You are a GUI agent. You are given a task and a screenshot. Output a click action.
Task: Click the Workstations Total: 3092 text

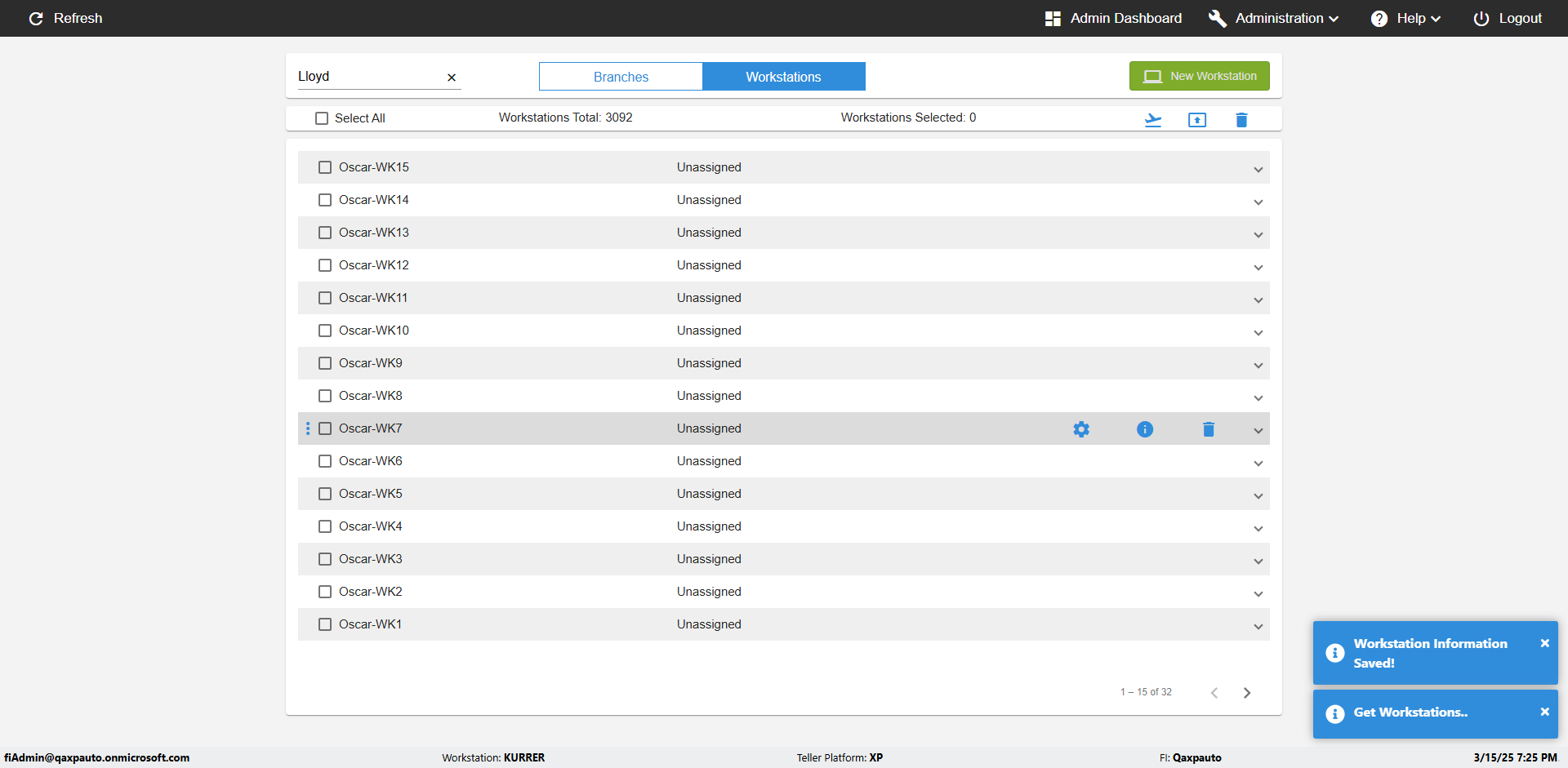click(566, 118)
